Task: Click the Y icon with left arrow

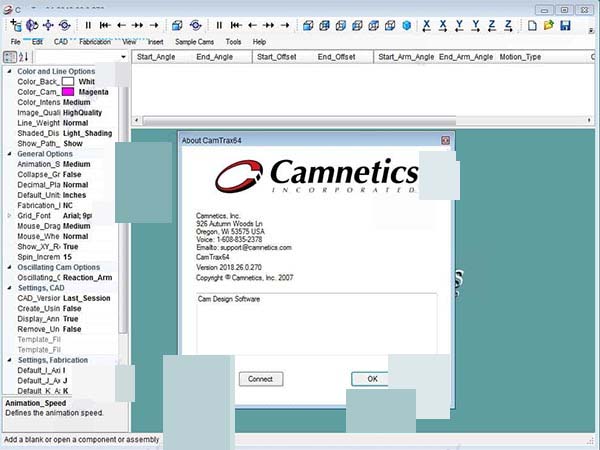Action: pos(459,26)
